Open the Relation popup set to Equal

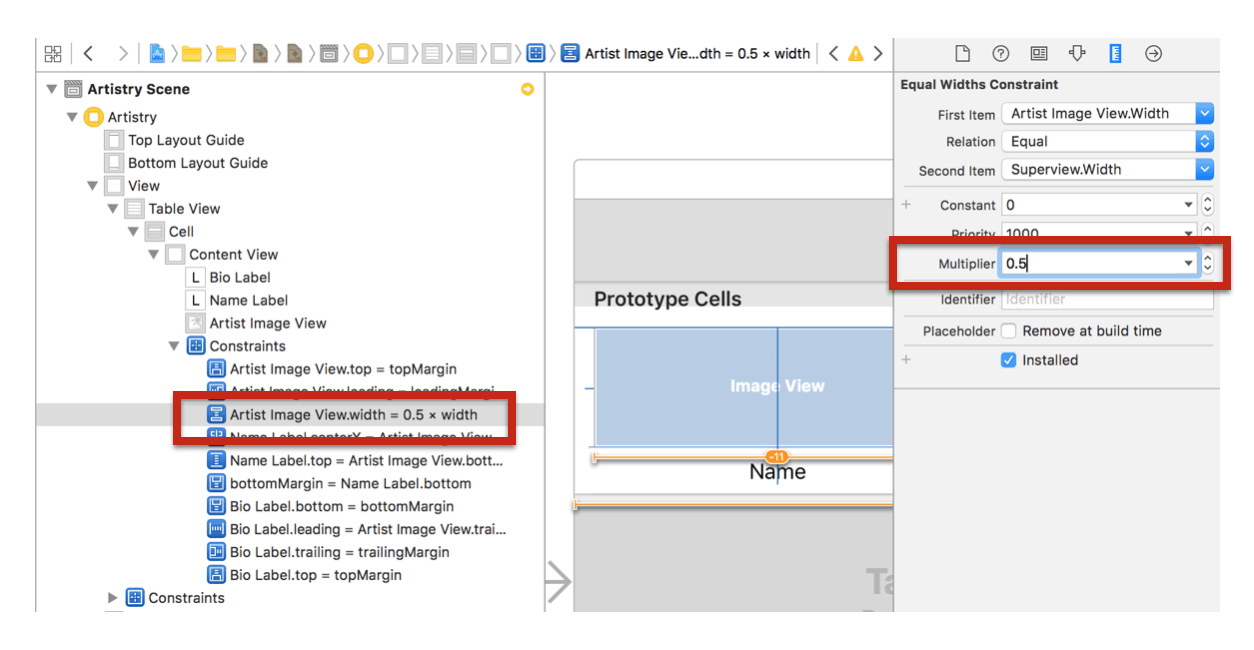(1205, 142)
